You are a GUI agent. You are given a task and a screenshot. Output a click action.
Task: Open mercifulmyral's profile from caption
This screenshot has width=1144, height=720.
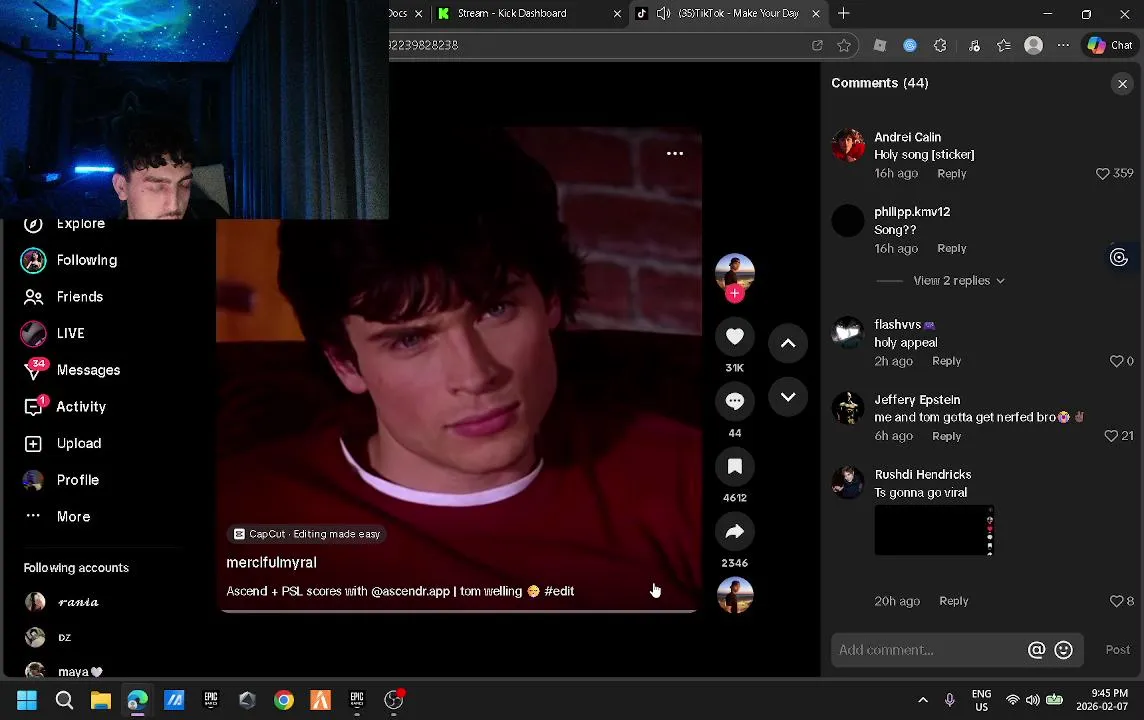(x=271, y=562)
